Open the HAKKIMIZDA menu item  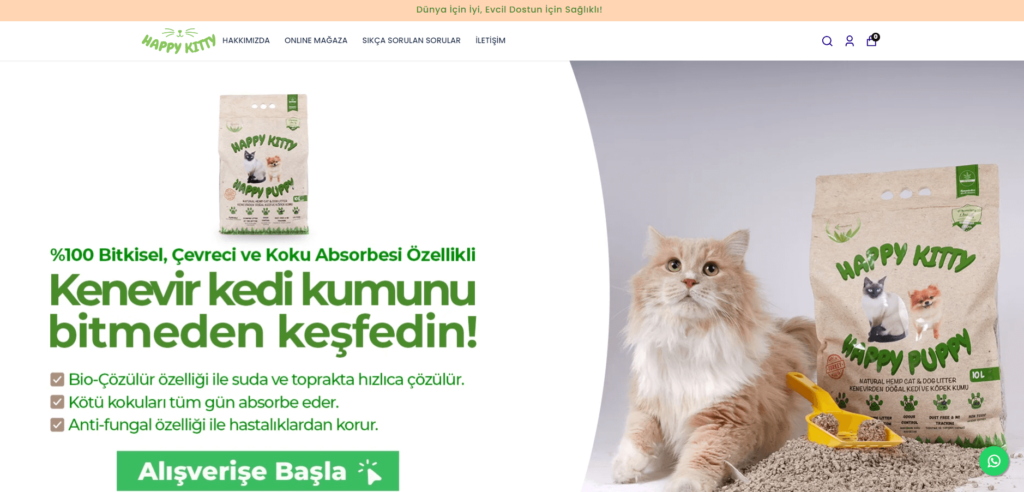(246, 41)
